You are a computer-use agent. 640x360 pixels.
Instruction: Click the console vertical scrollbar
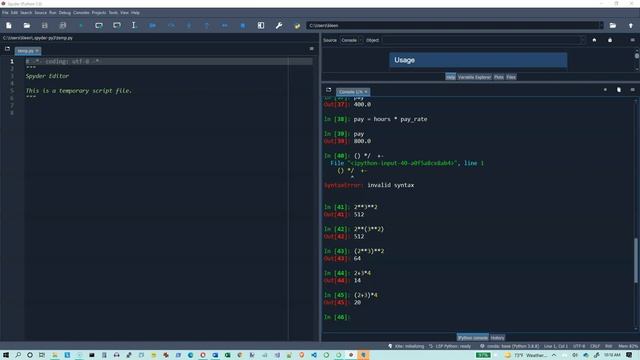pos(636,260)
